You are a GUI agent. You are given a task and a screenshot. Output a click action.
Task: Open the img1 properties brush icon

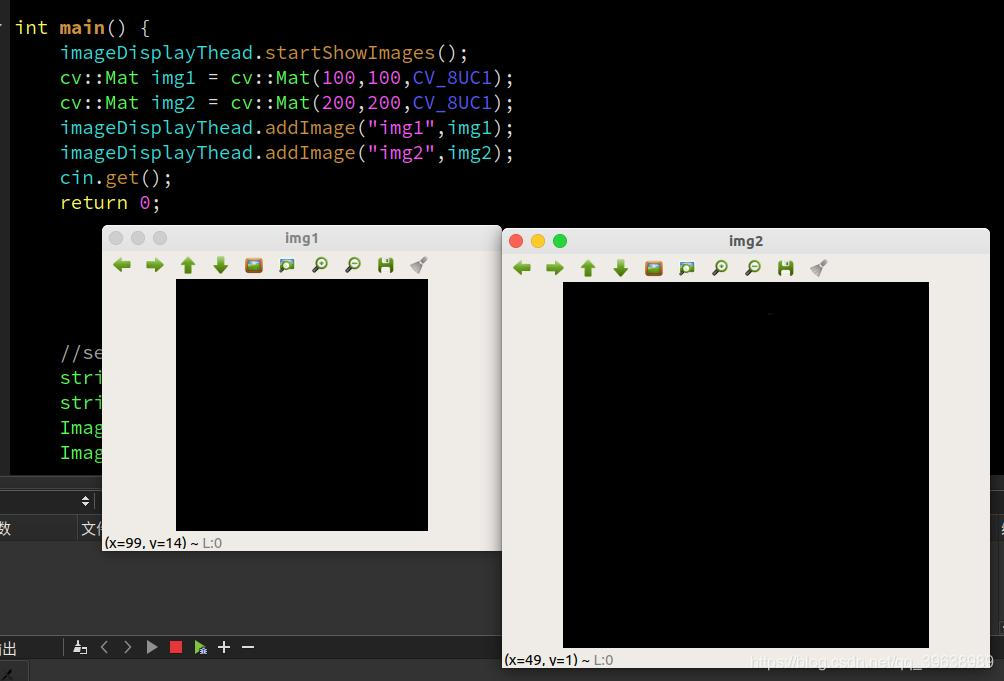[419, 265]
